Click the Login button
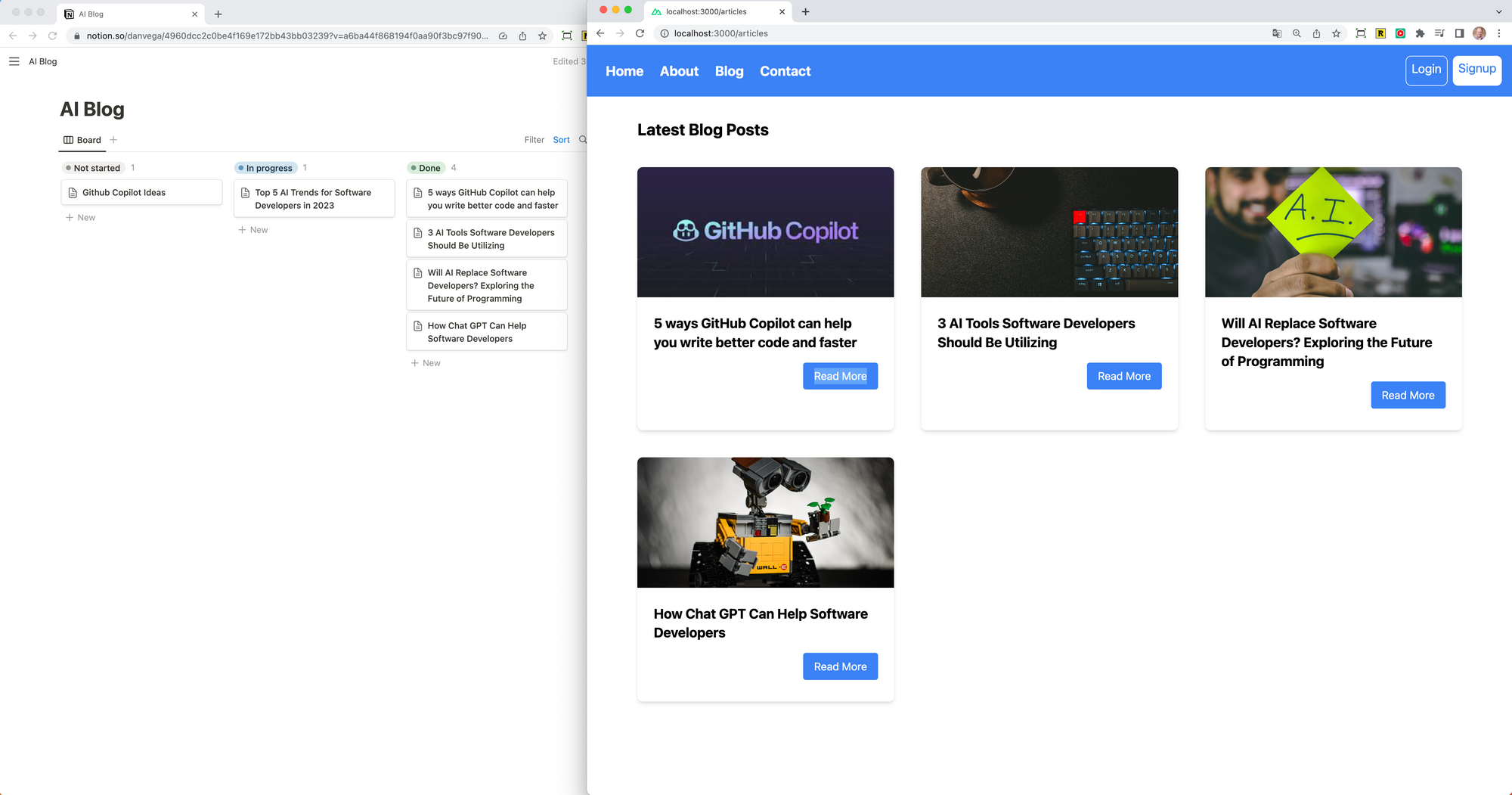 [x=1426, y=70]
